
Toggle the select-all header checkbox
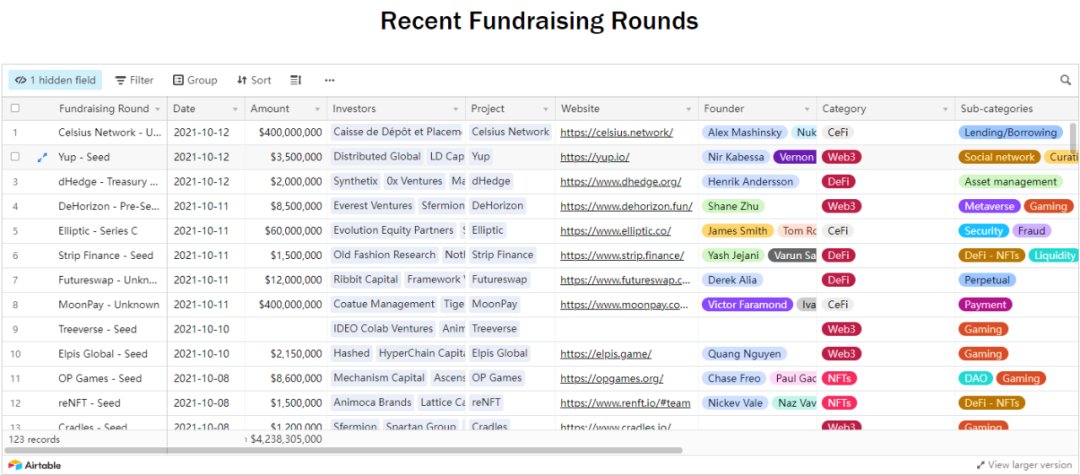pos(15,108)
